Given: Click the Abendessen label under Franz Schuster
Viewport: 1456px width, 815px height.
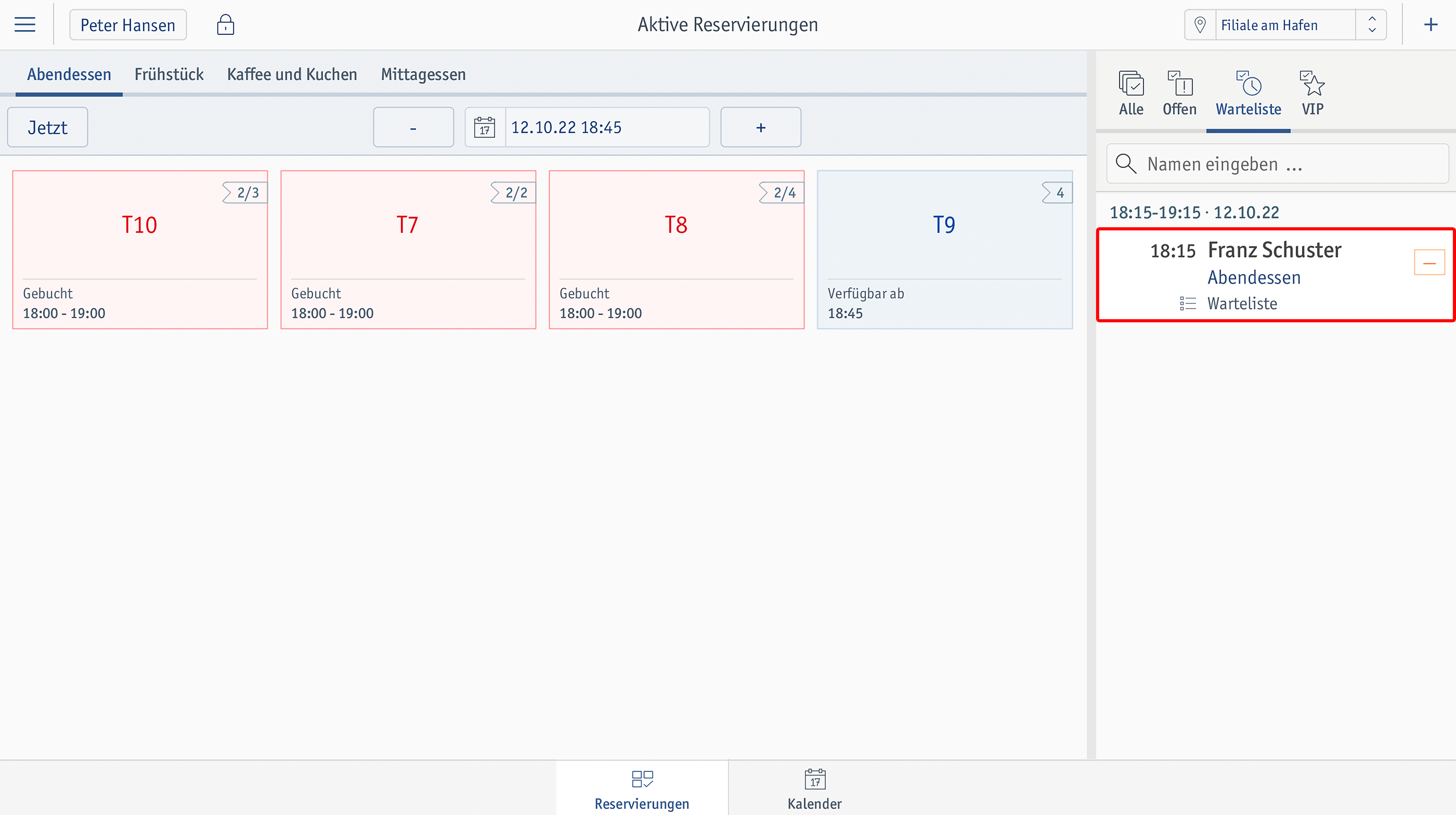Looking at the screenshot, I should click(1254, 278).
